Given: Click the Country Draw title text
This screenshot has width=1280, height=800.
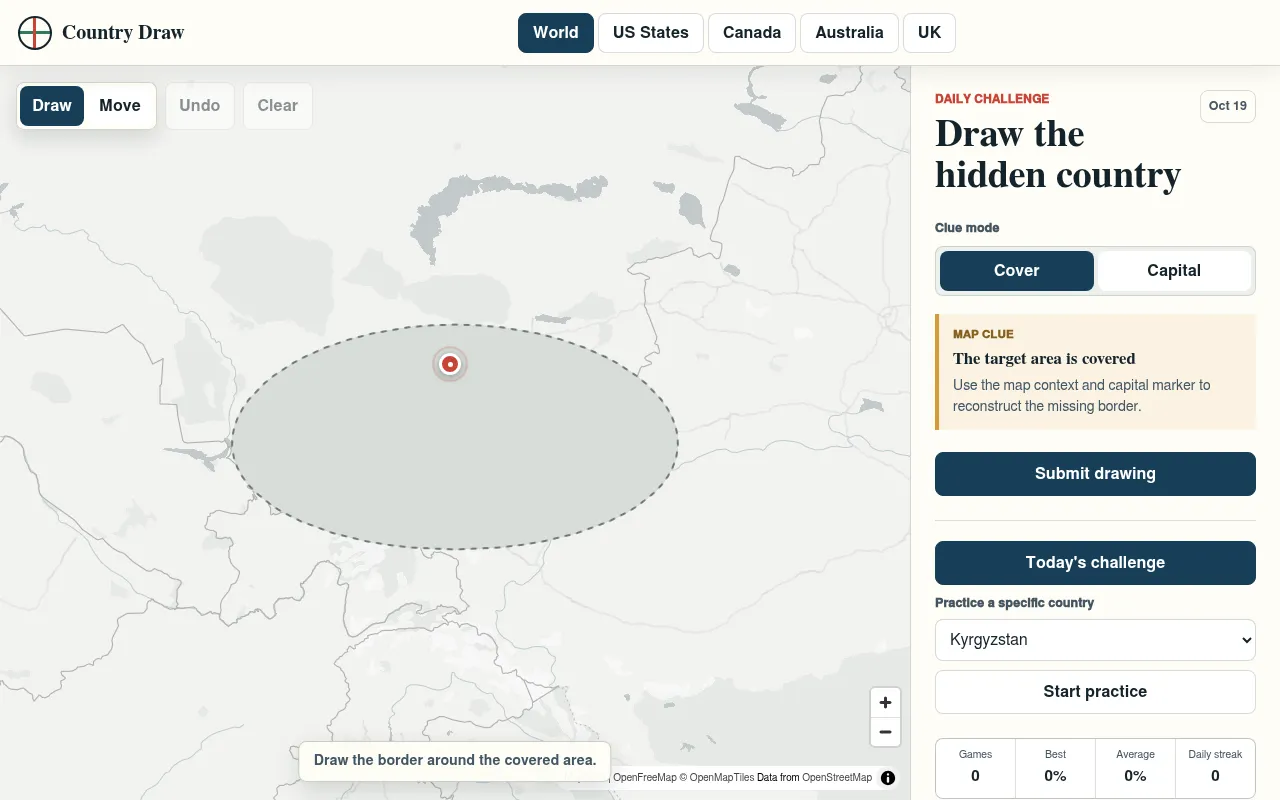Looking at the screenshot, I should [x=123, y=33].
